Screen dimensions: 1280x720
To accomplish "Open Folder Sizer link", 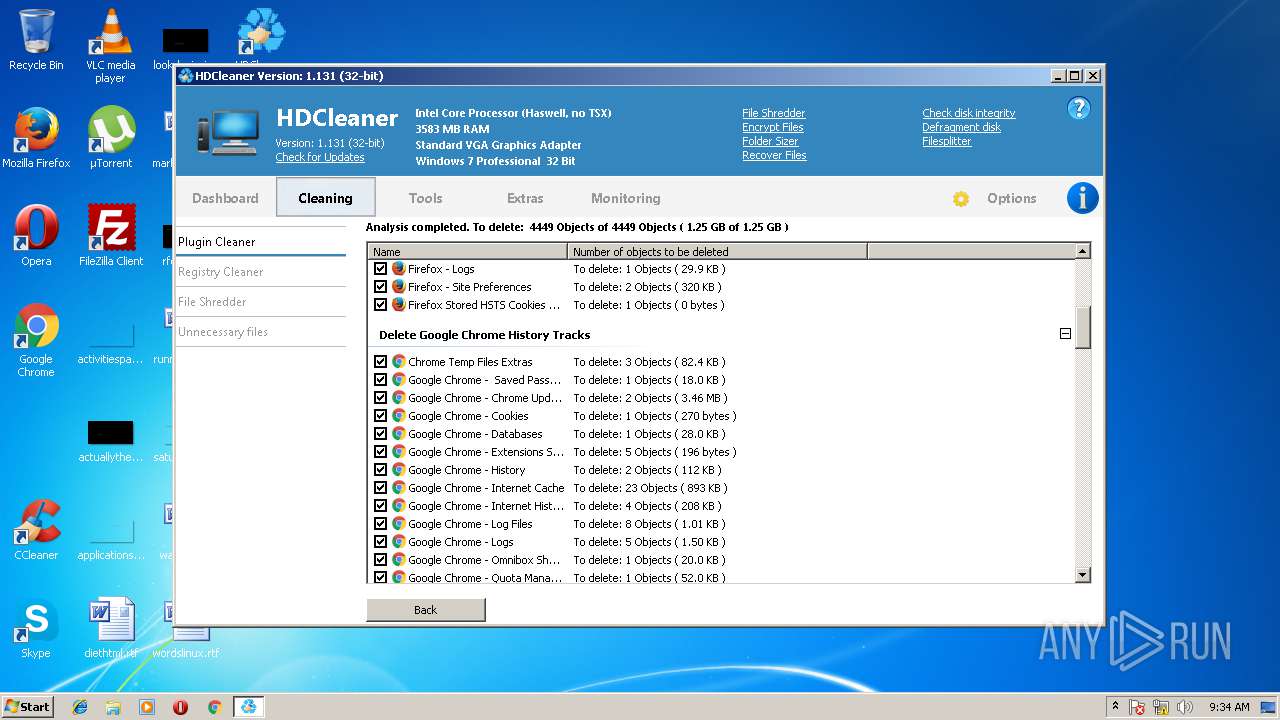I will pos(770,142).
